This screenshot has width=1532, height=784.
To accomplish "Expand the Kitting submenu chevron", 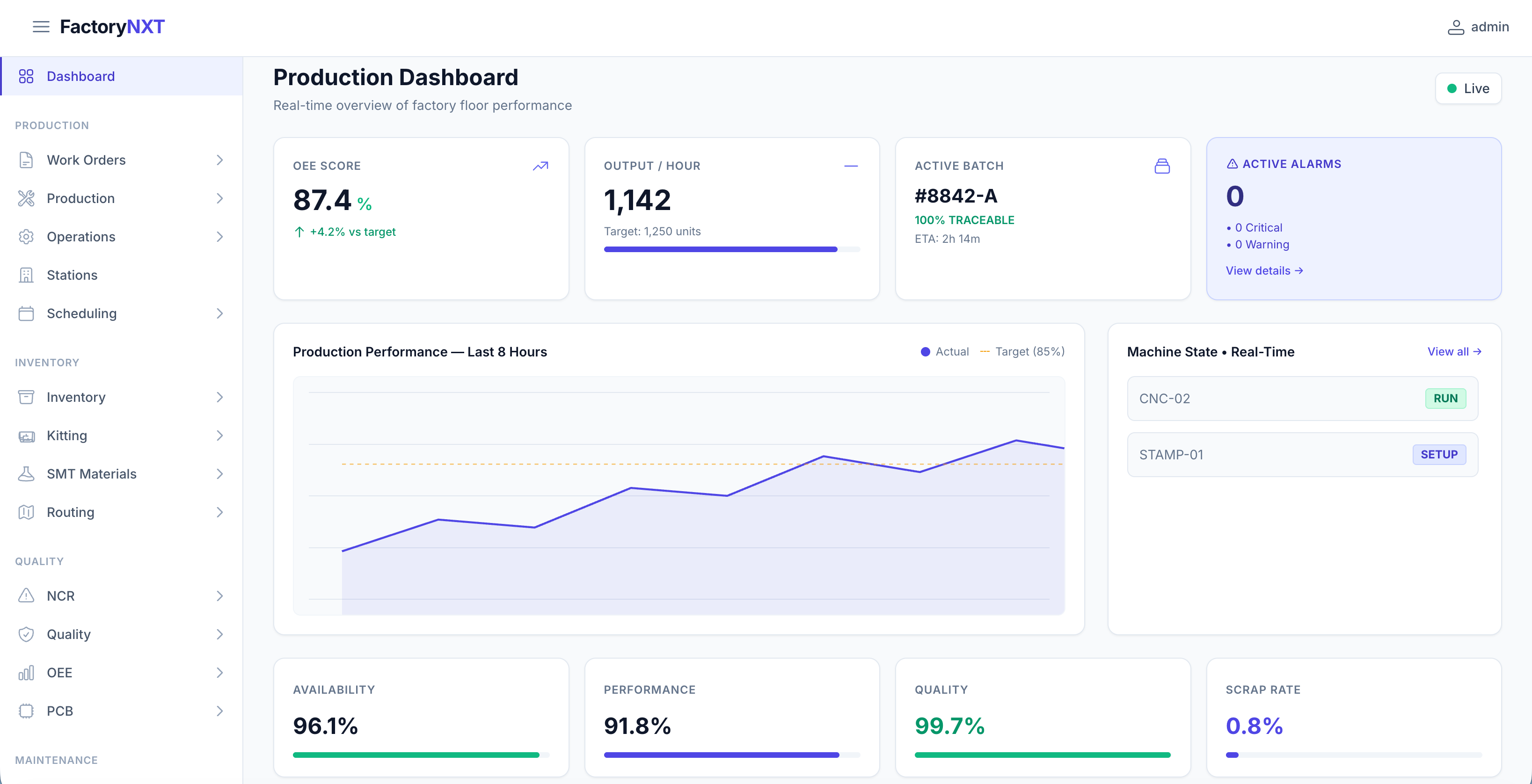I will coord(219,436).
